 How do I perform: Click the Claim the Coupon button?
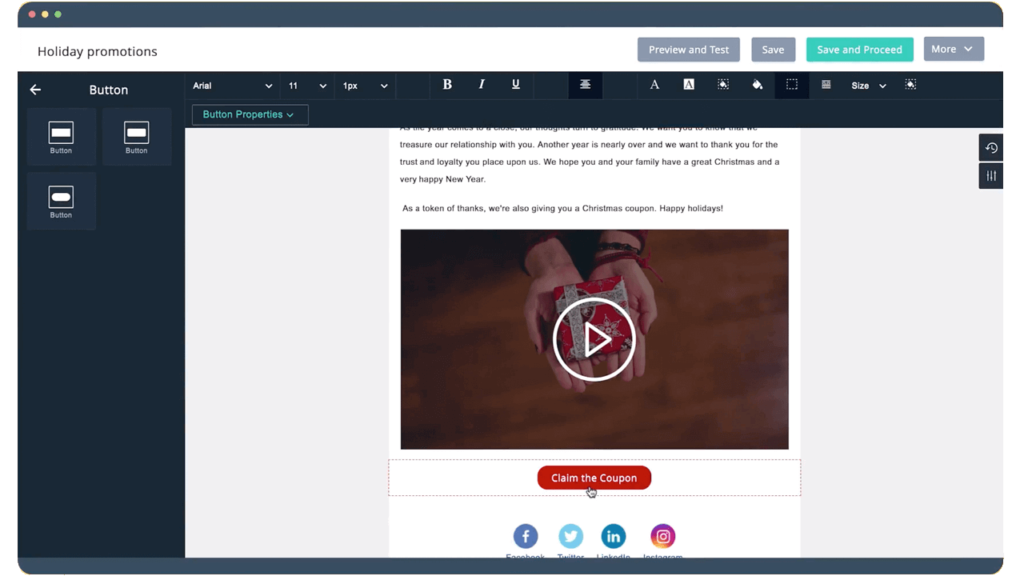coord(594,478)
